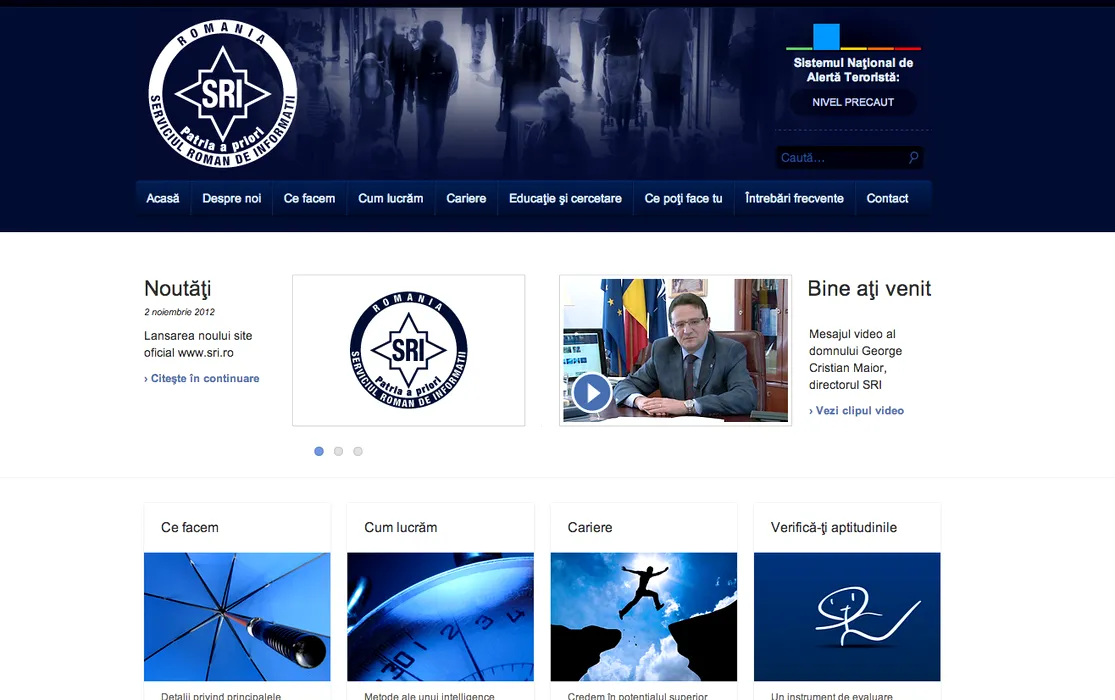1115x700 pixels.
Task: Open the Despre noi menu
Action: click(x=231, y=198)
